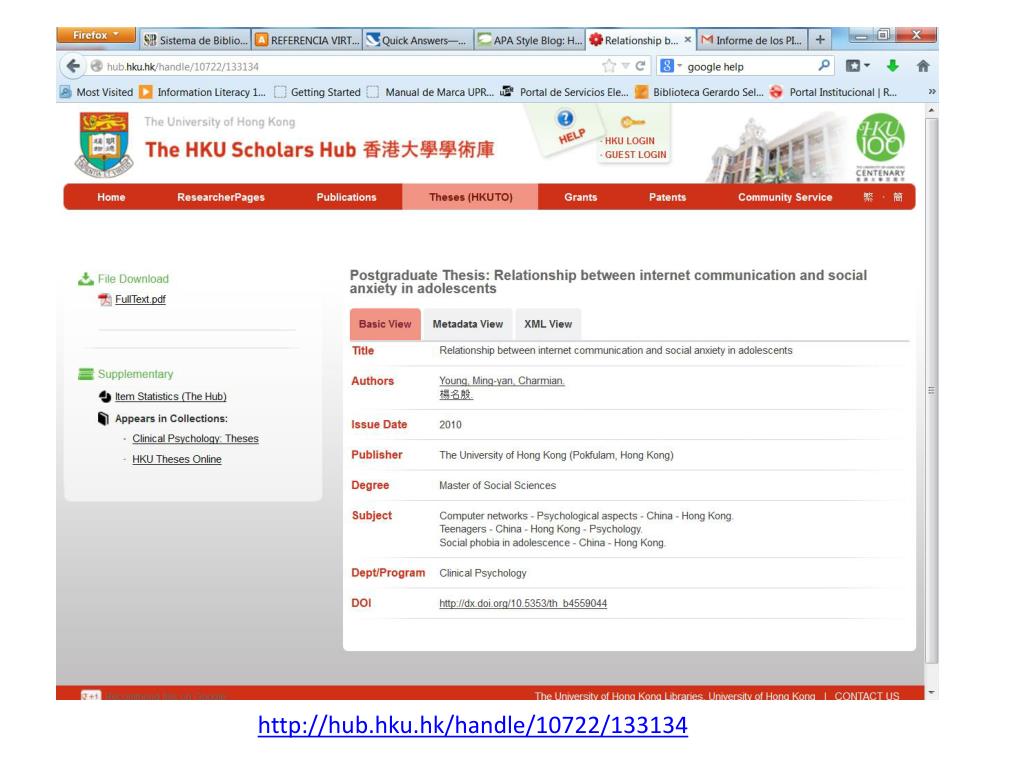1024x768 pixels.
Task: Switch to Simplified Chinese 簡 icon
Action: click(898, 197)
